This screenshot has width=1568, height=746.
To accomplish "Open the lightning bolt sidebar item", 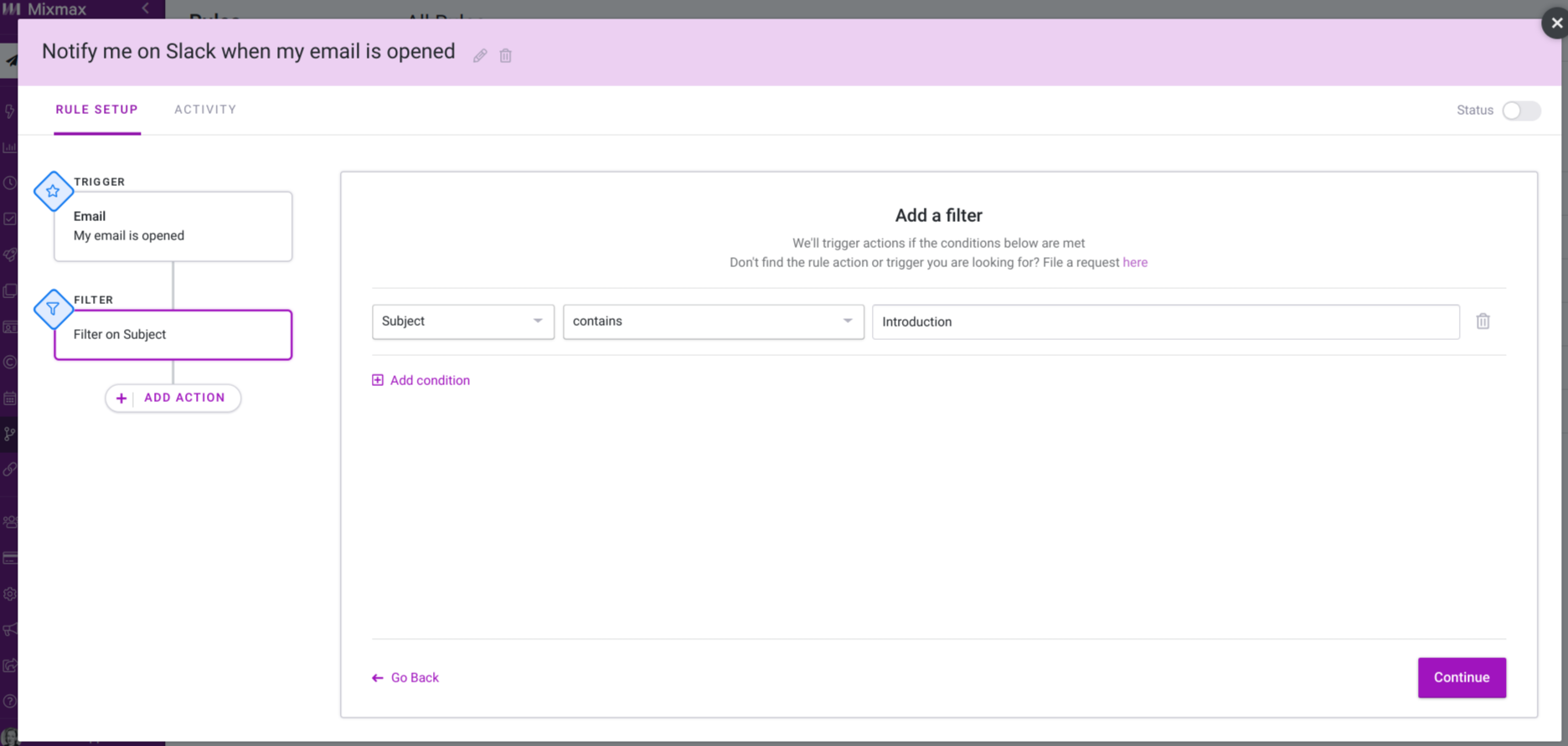I will pyautogui.click(x=10, y=111).
